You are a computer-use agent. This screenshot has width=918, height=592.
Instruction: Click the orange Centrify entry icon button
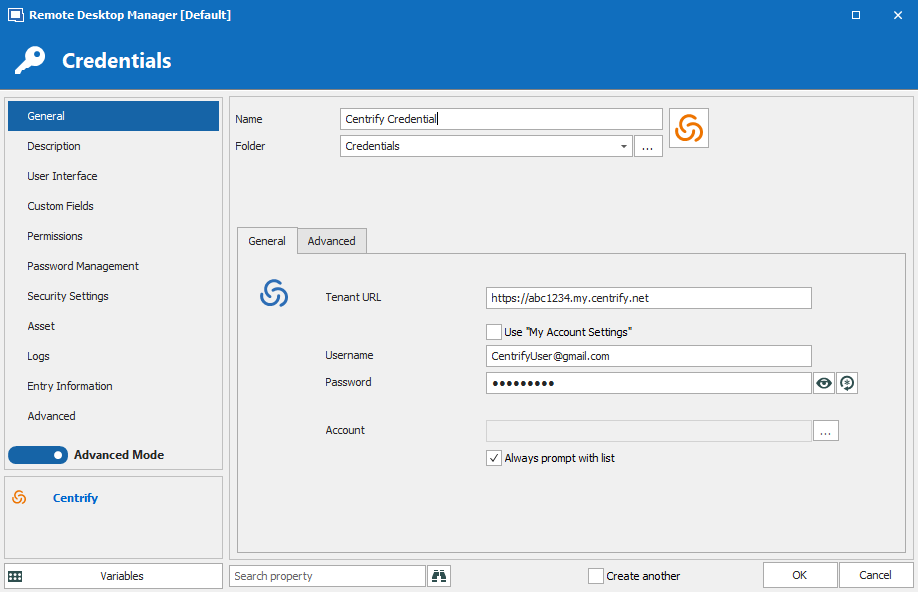tap(689, 128)
